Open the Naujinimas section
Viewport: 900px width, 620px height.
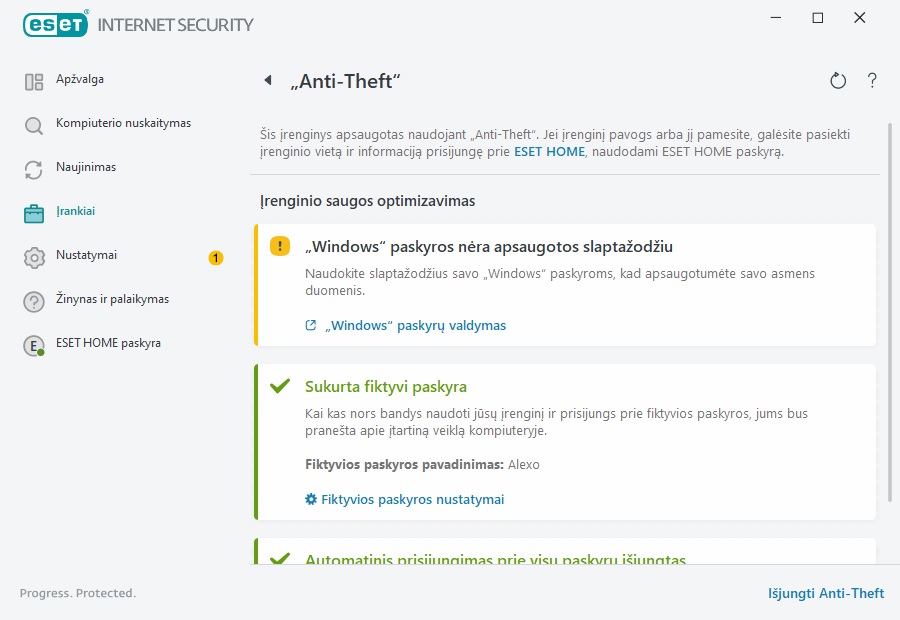pyautogui.click(x=86, y=167)
